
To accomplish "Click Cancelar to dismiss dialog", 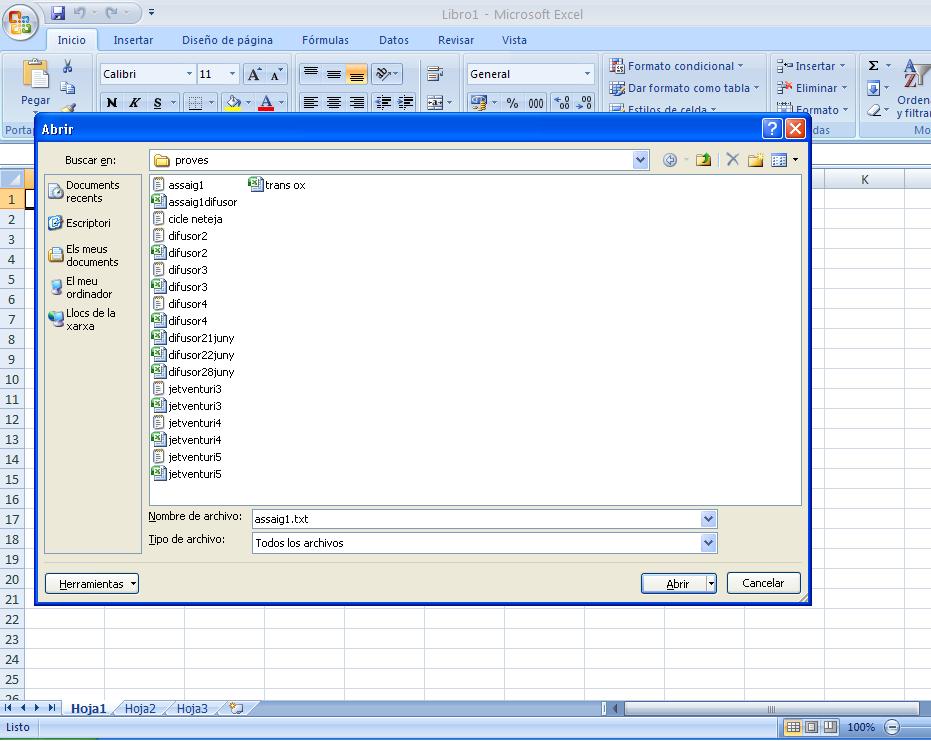I will coord(764,583).
